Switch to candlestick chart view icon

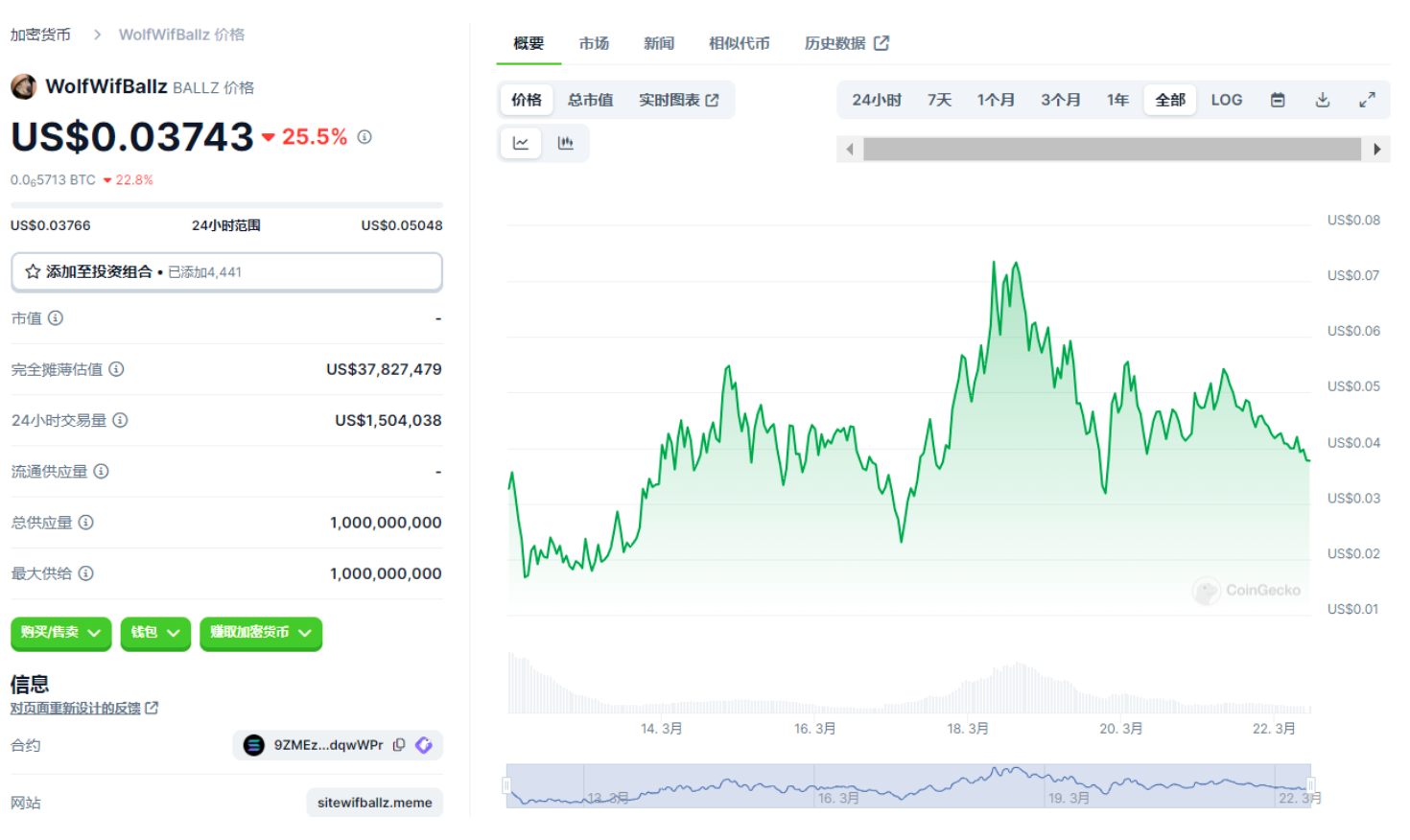(x=566, y=143)
